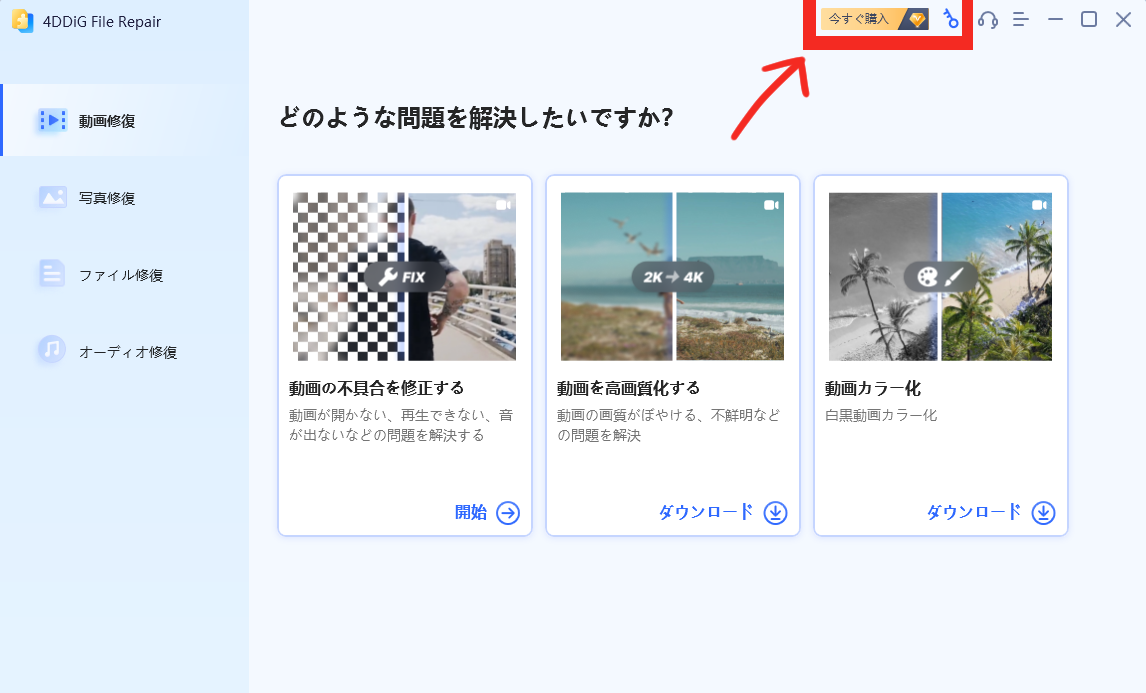Click the arrow icon beside 開始
Screen dimensions: 1146x693
click(508, 513)
